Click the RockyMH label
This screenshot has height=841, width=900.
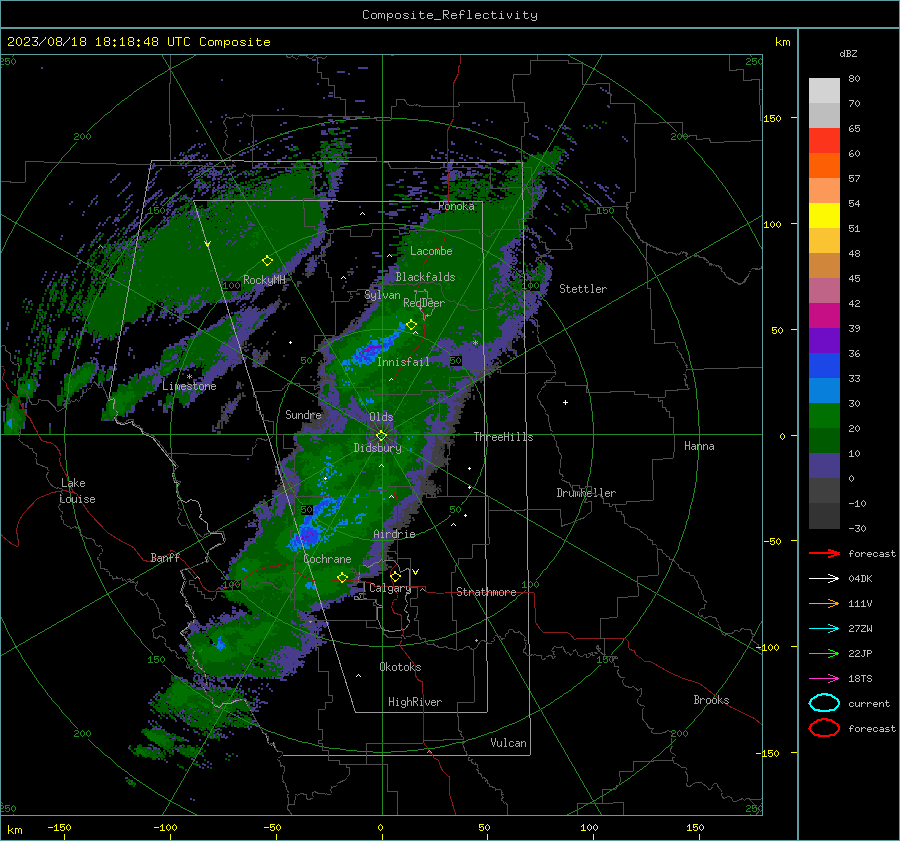pos(264,280)
